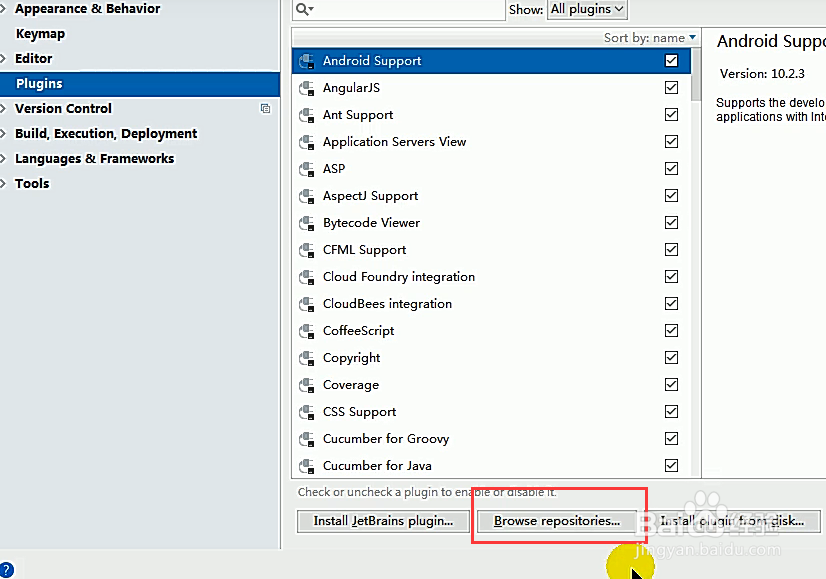Disable the AspectJ Support checkbox
The width and height of the screenshot is (826, 579).
tap(671, 195)
